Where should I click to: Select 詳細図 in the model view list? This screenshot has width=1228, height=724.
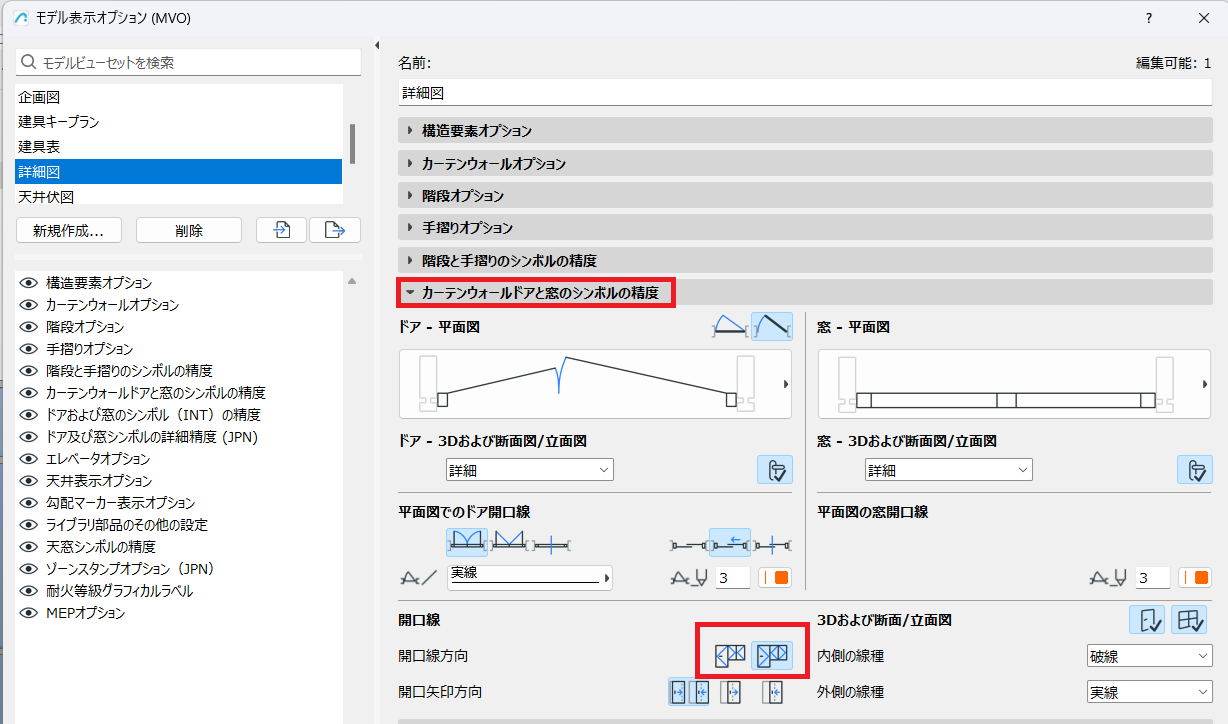coord(179,172)
